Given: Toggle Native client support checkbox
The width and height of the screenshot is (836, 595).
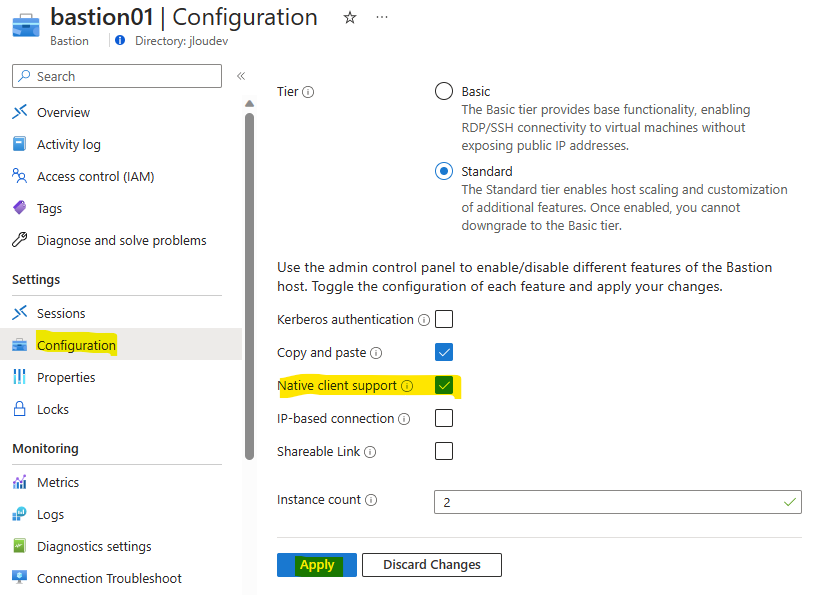Looking at the screenshot, I should point(444,385).
